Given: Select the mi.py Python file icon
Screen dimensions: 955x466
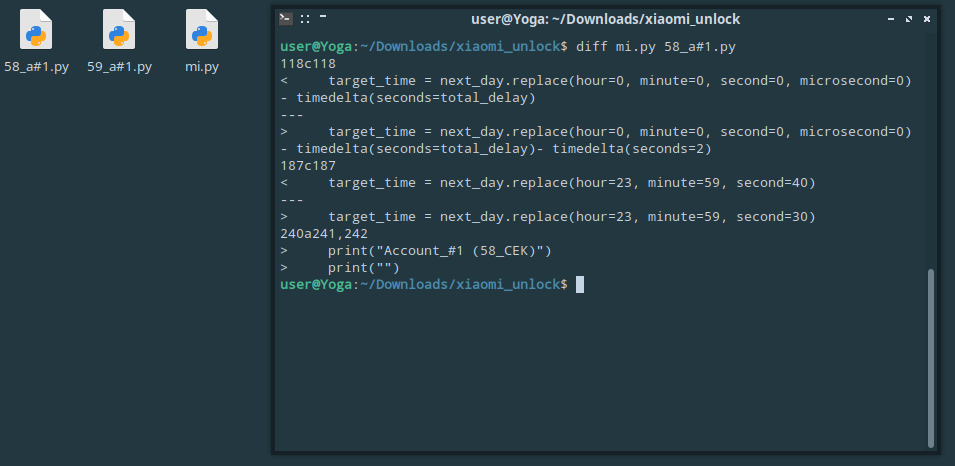Looking at the screenshot, I should [x=202, y=29].
